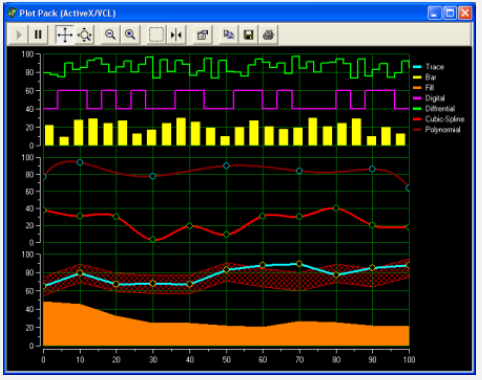Pause plot tracking with the pause button
Image resolution: width=482 pixels, height=380 pixels.
(38, 35)
